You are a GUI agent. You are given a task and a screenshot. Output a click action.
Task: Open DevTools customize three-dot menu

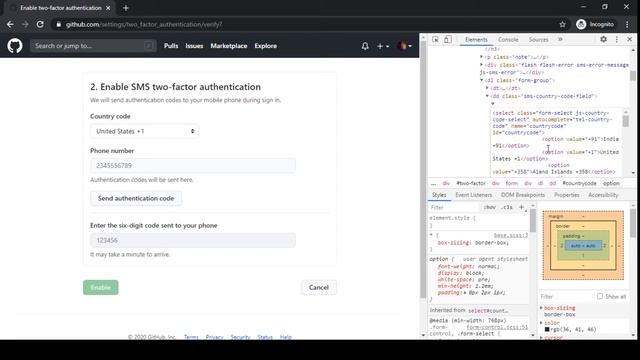[x=617, y=39]
